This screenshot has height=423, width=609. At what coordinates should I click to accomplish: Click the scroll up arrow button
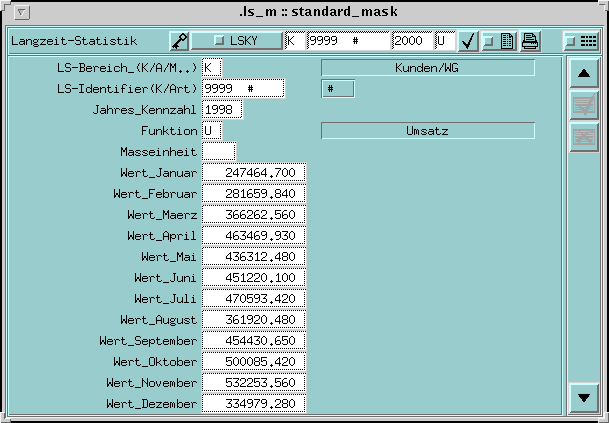pyautogui.click(x=582, y=75)
